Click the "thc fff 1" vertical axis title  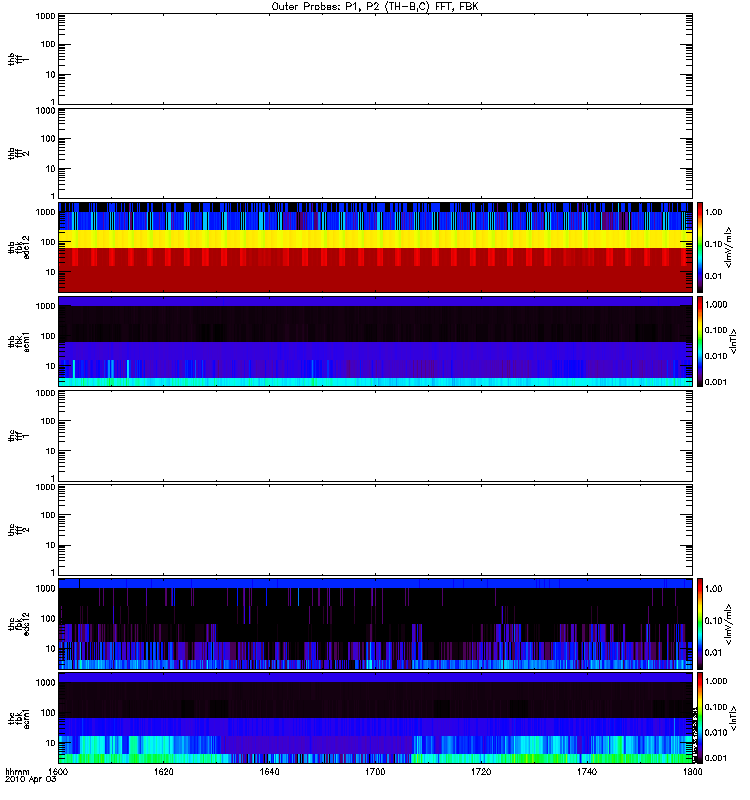18,436
